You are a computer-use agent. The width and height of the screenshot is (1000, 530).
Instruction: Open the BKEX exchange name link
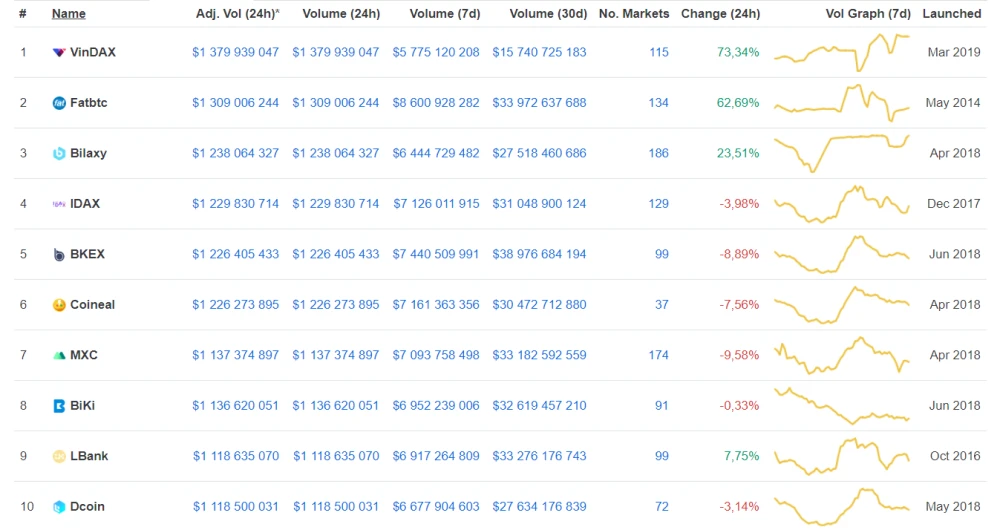[87, 254]
